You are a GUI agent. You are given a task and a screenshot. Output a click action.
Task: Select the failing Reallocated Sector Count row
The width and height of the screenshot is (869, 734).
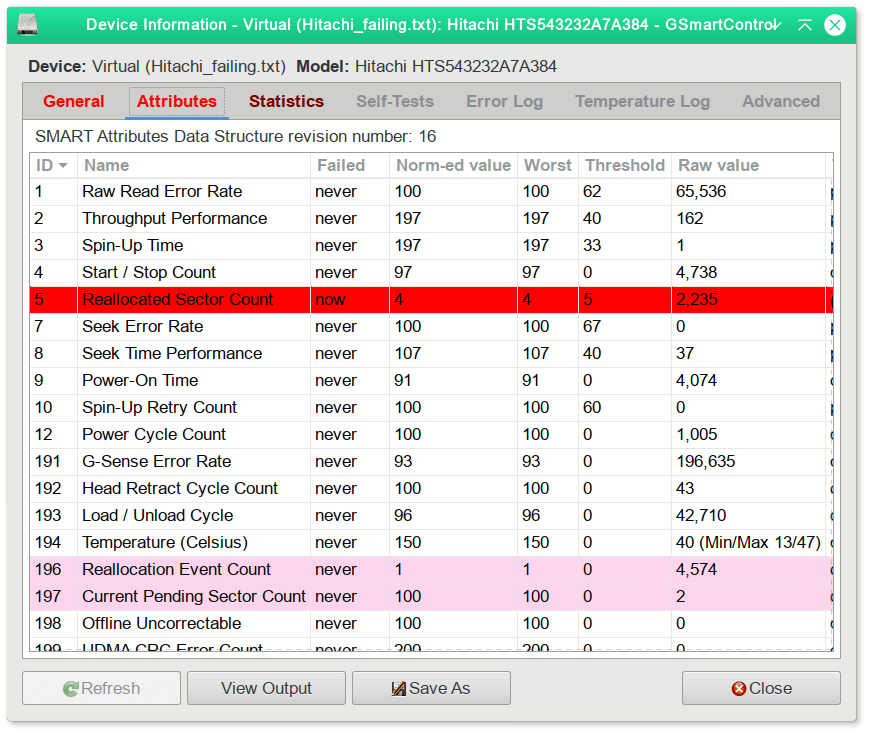[300, 299]
